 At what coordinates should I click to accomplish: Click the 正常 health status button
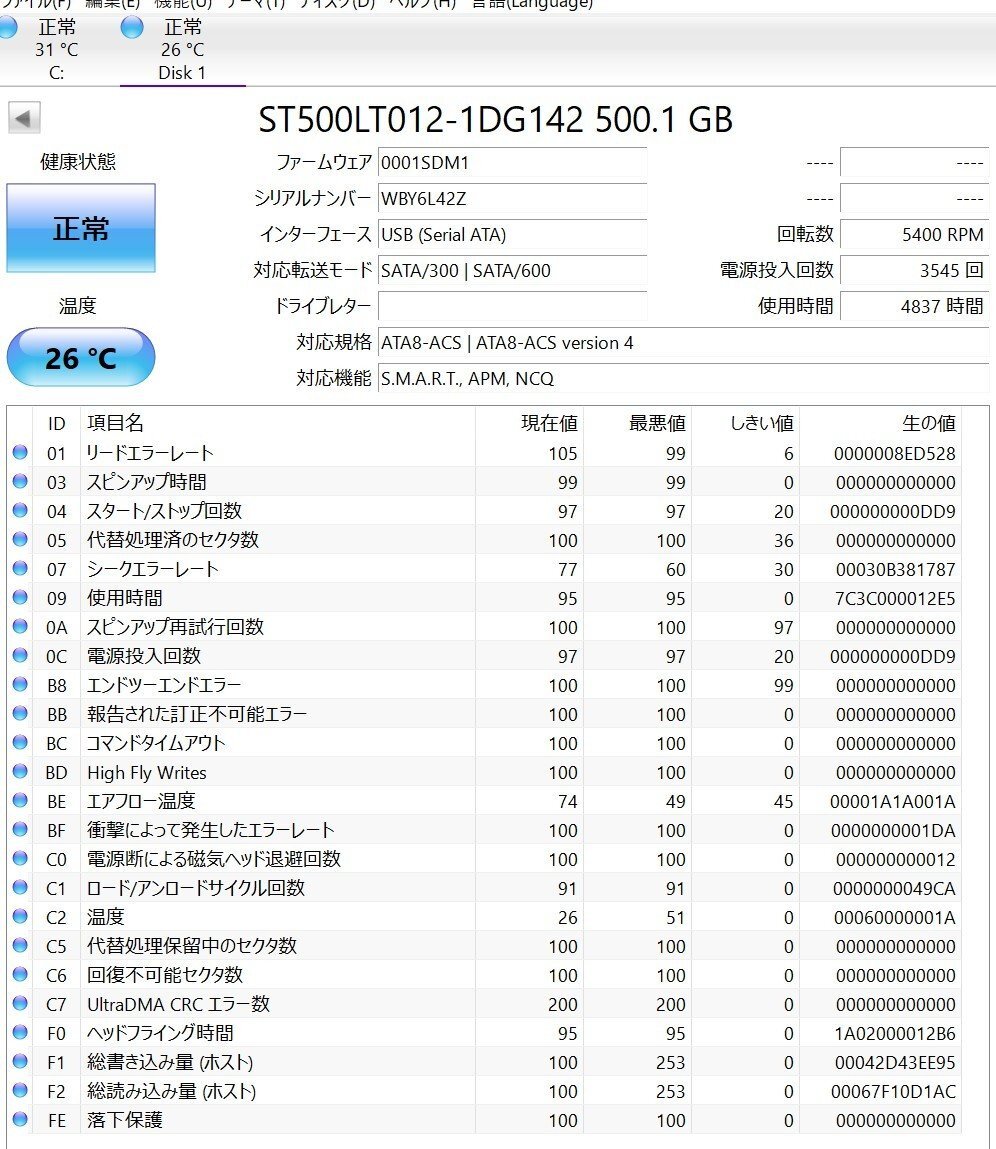pos(80,228)
